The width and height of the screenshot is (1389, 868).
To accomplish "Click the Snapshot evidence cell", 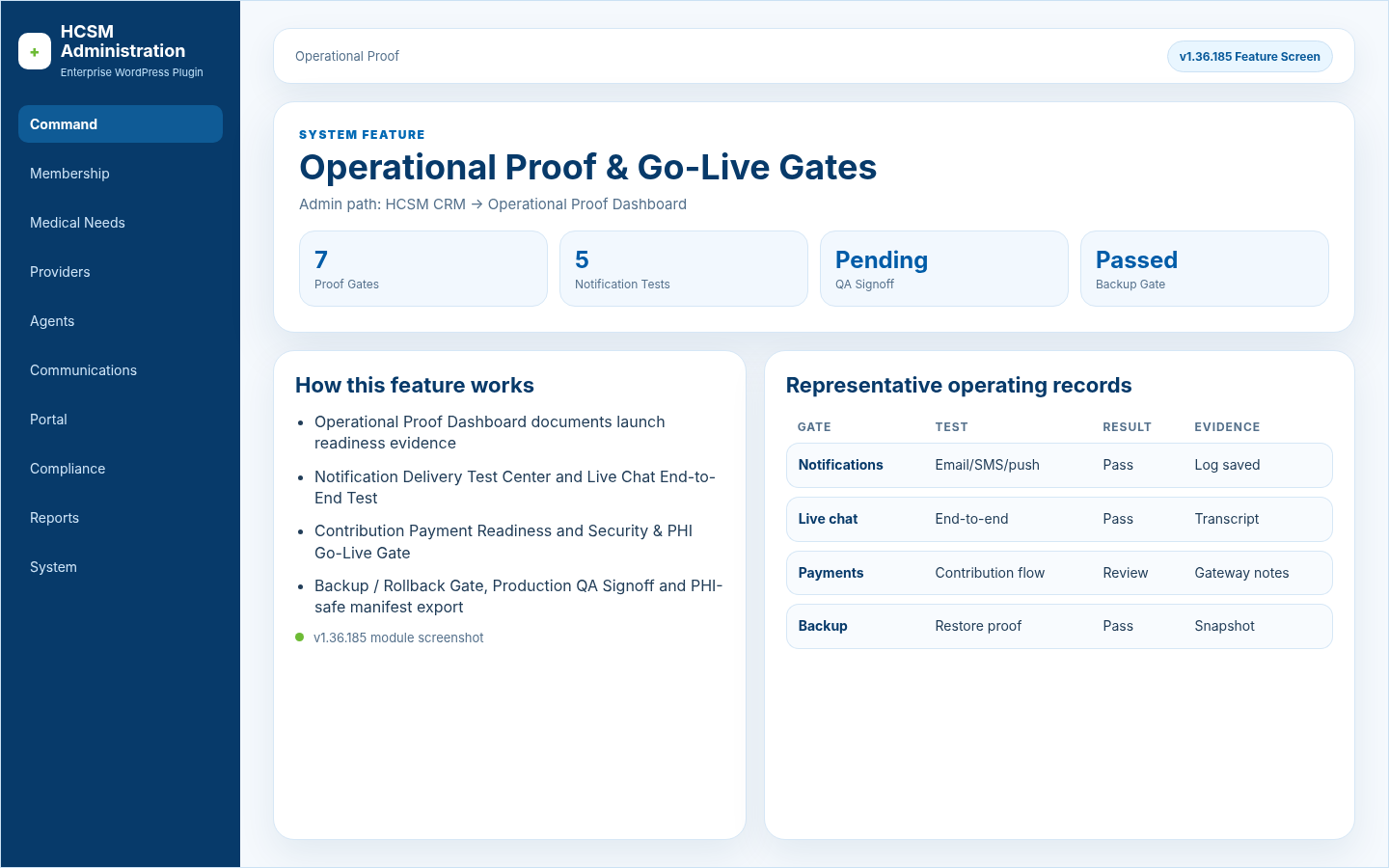I will pyautogui.click(x=1224, y=626).
